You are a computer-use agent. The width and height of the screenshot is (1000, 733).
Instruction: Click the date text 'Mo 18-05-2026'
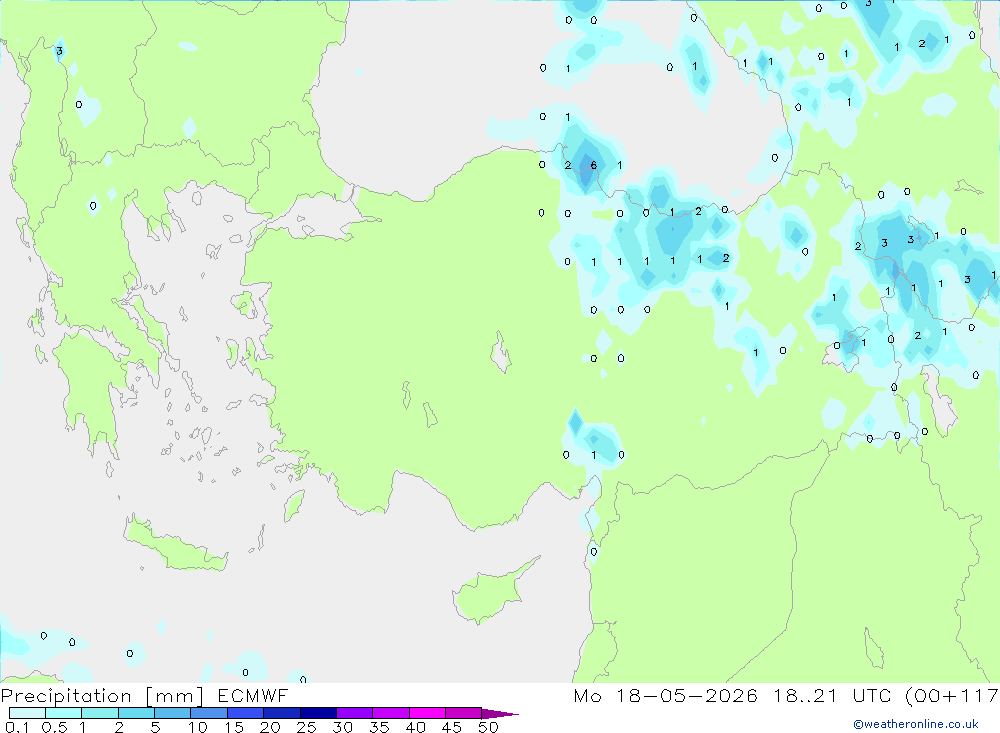click(666, 695)
